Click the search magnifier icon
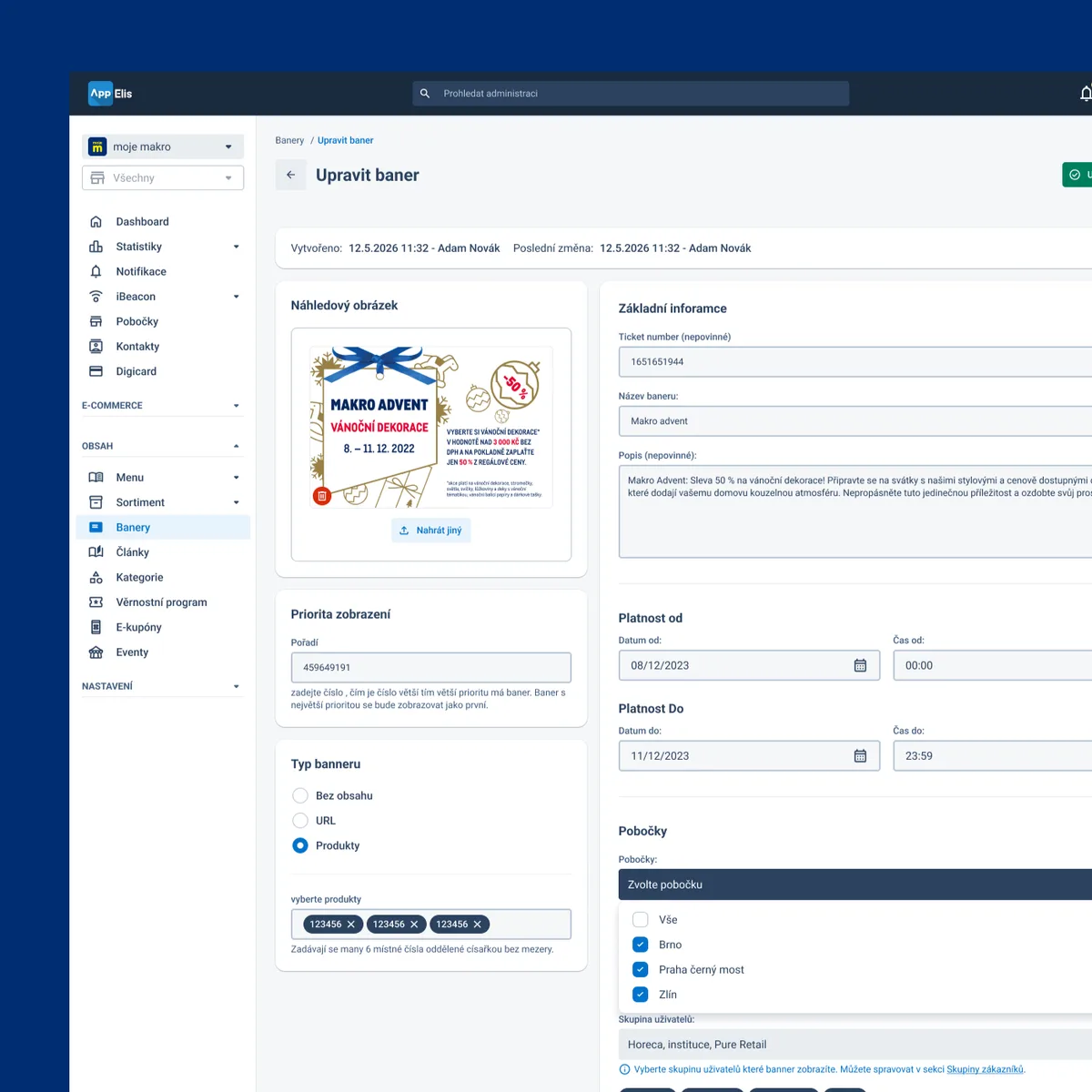The image size is (1092, 1092). [x=424, y=93]
